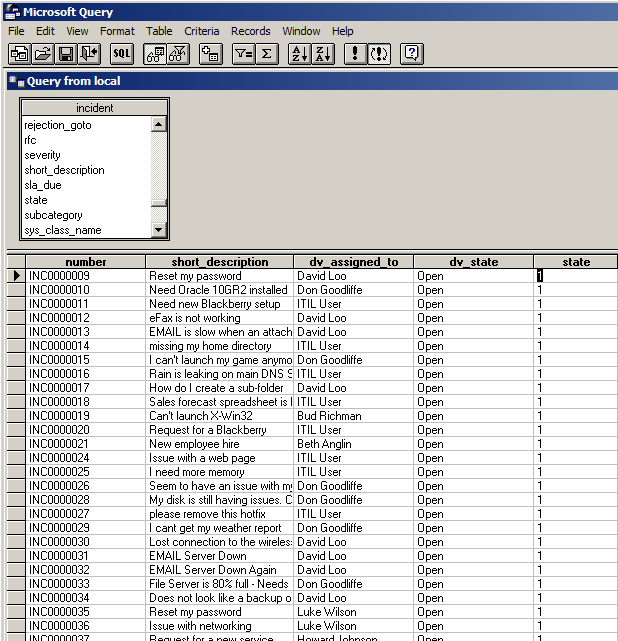Image resolution: width=618 pixels, height=641 pixels.
Task: Select the sys_class_name field
Action: coord(63,230)
